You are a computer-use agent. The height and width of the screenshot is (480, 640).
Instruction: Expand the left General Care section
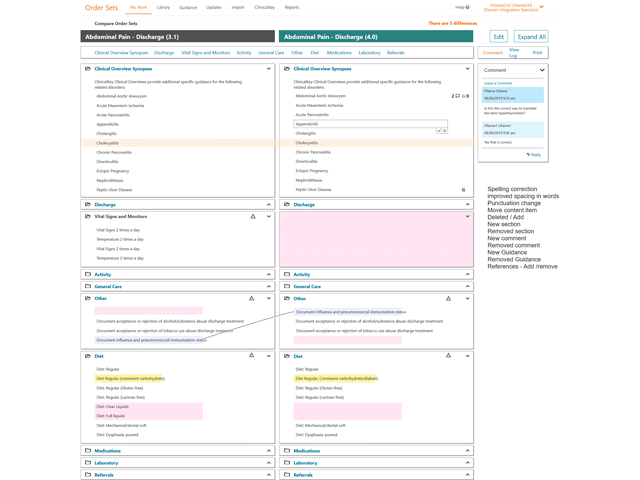[x=268, y=286]
